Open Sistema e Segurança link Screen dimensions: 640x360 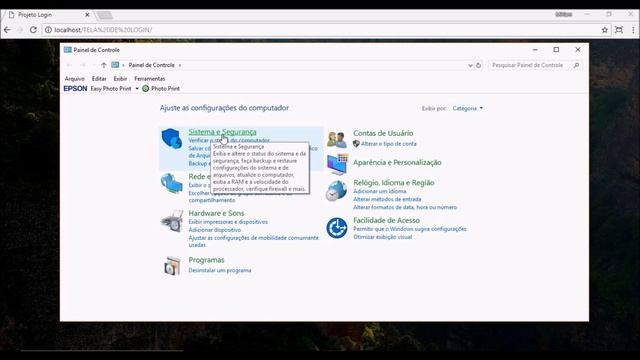(222, 132)
